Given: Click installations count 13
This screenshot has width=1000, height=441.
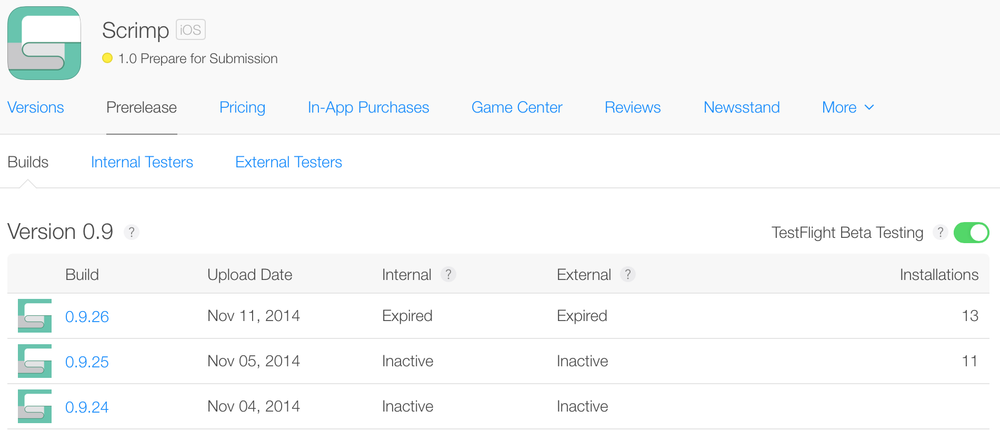Looking at the screenshot, I should pos(970,316).
